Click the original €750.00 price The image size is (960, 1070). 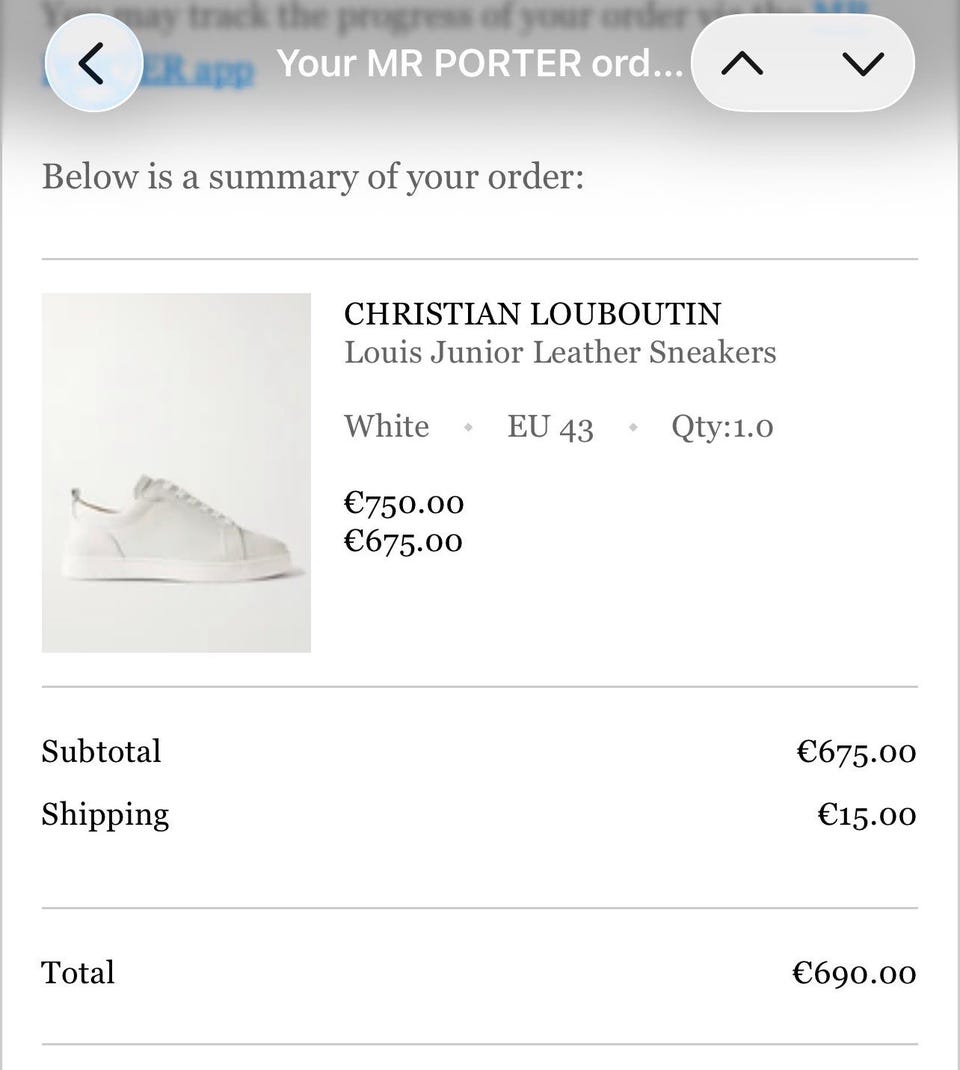pyautogui.click(x=404, y=503)
